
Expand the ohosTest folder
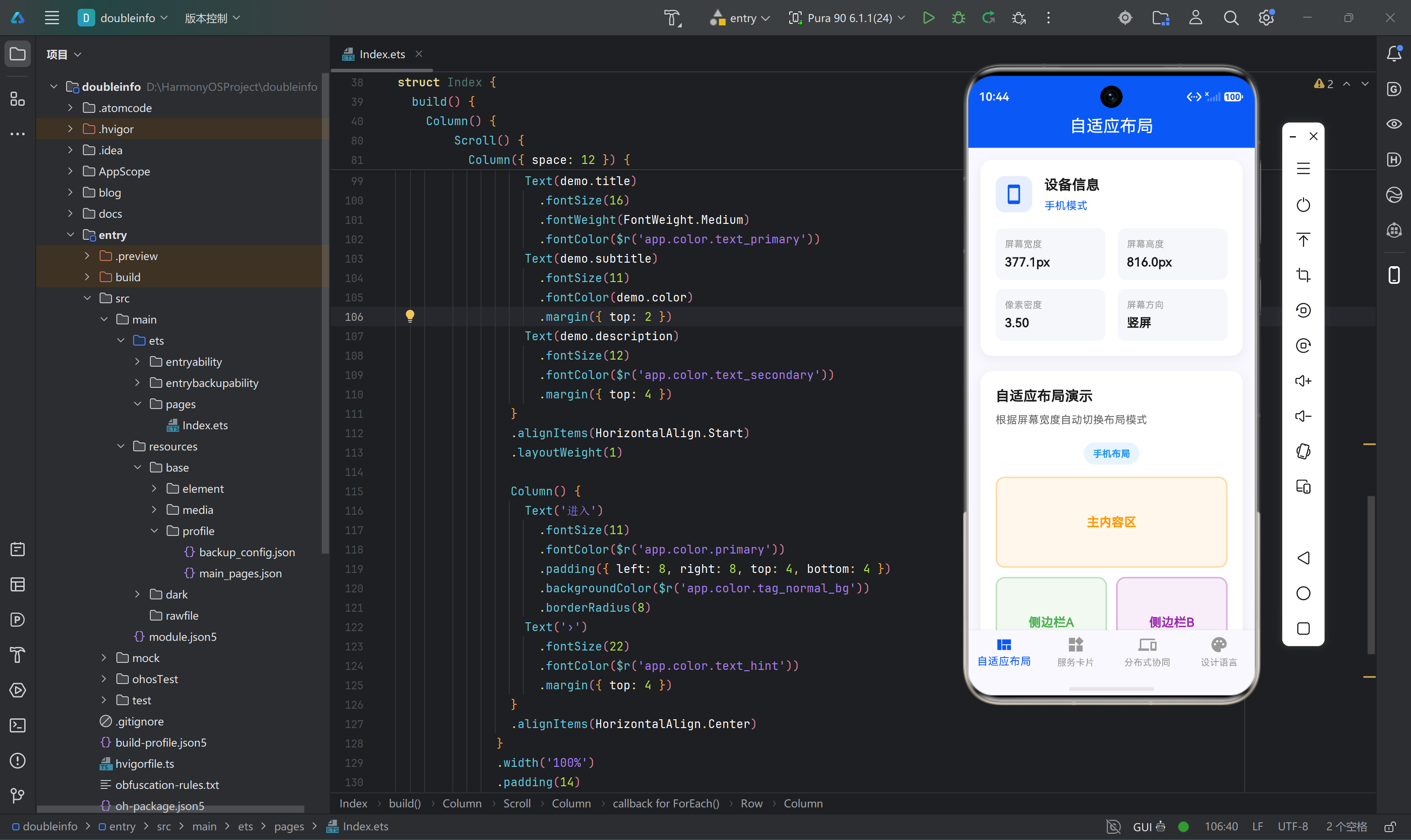[x=104, y=679]
